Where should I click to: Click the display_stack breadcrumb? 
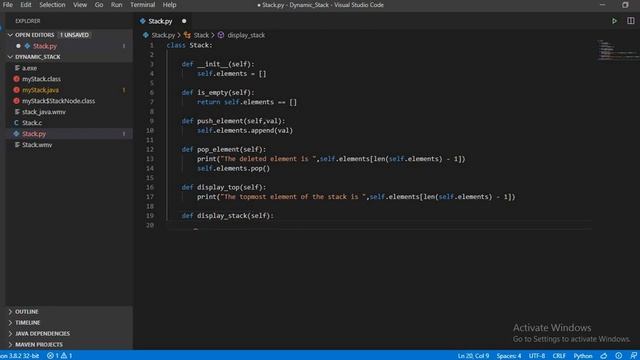[246, 35]
